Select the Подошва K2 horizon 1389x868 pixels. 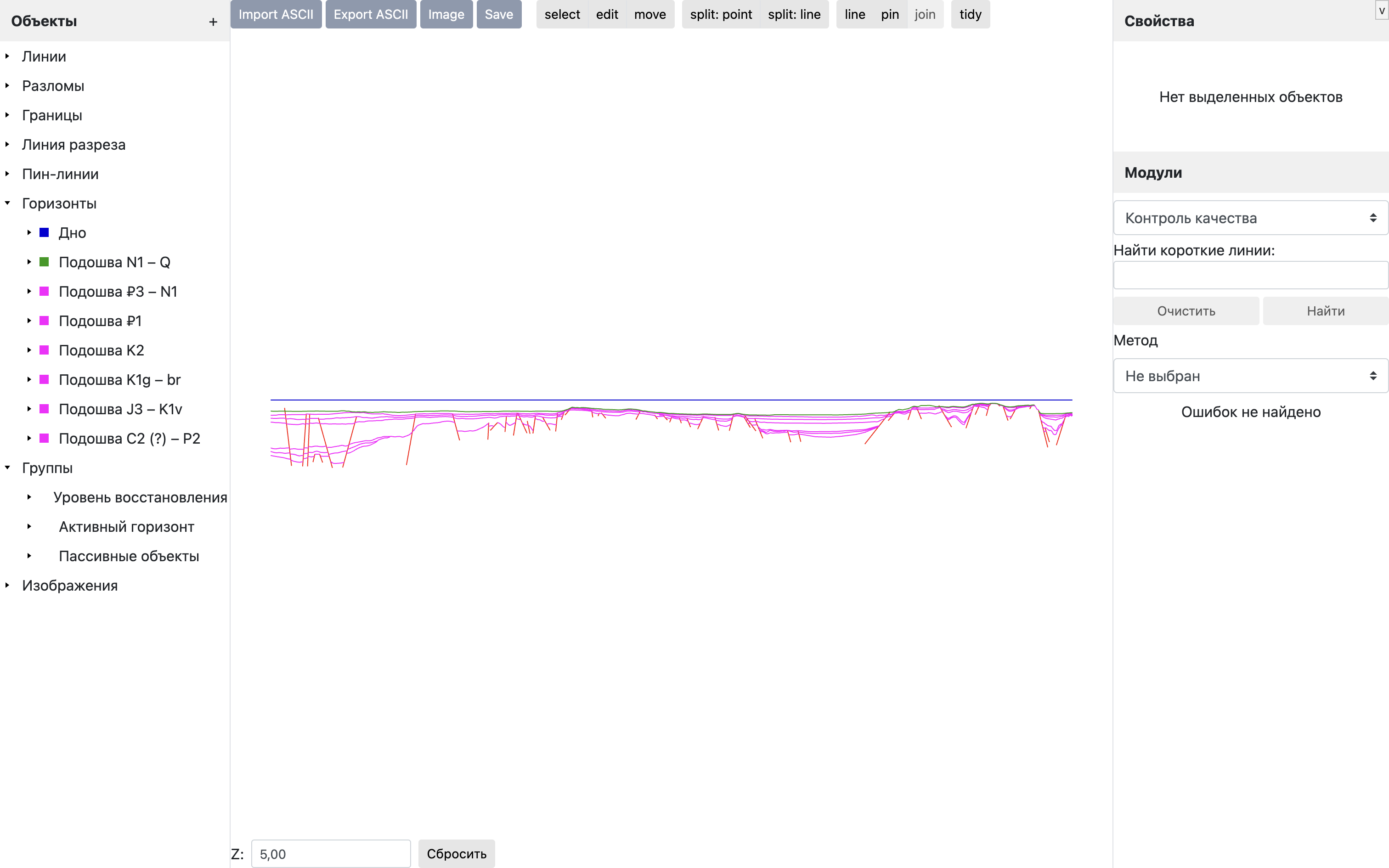[102, 350]
